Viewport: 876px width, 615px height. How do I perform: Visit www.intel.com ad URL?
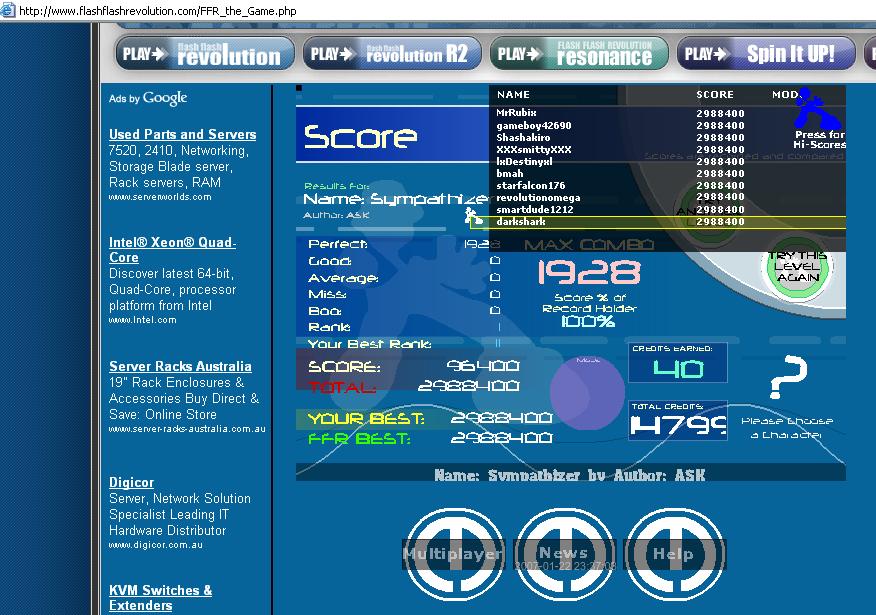(142, 320)
